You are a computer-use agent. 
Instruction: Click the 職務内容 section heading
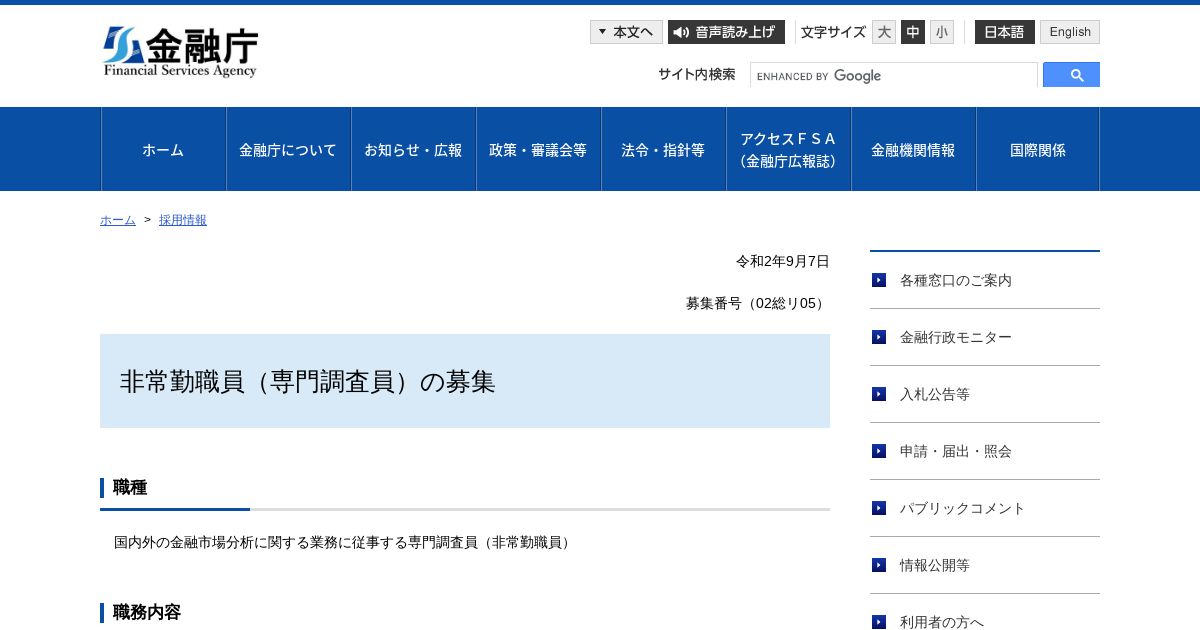pyautogui.click(x=147, y=612)
